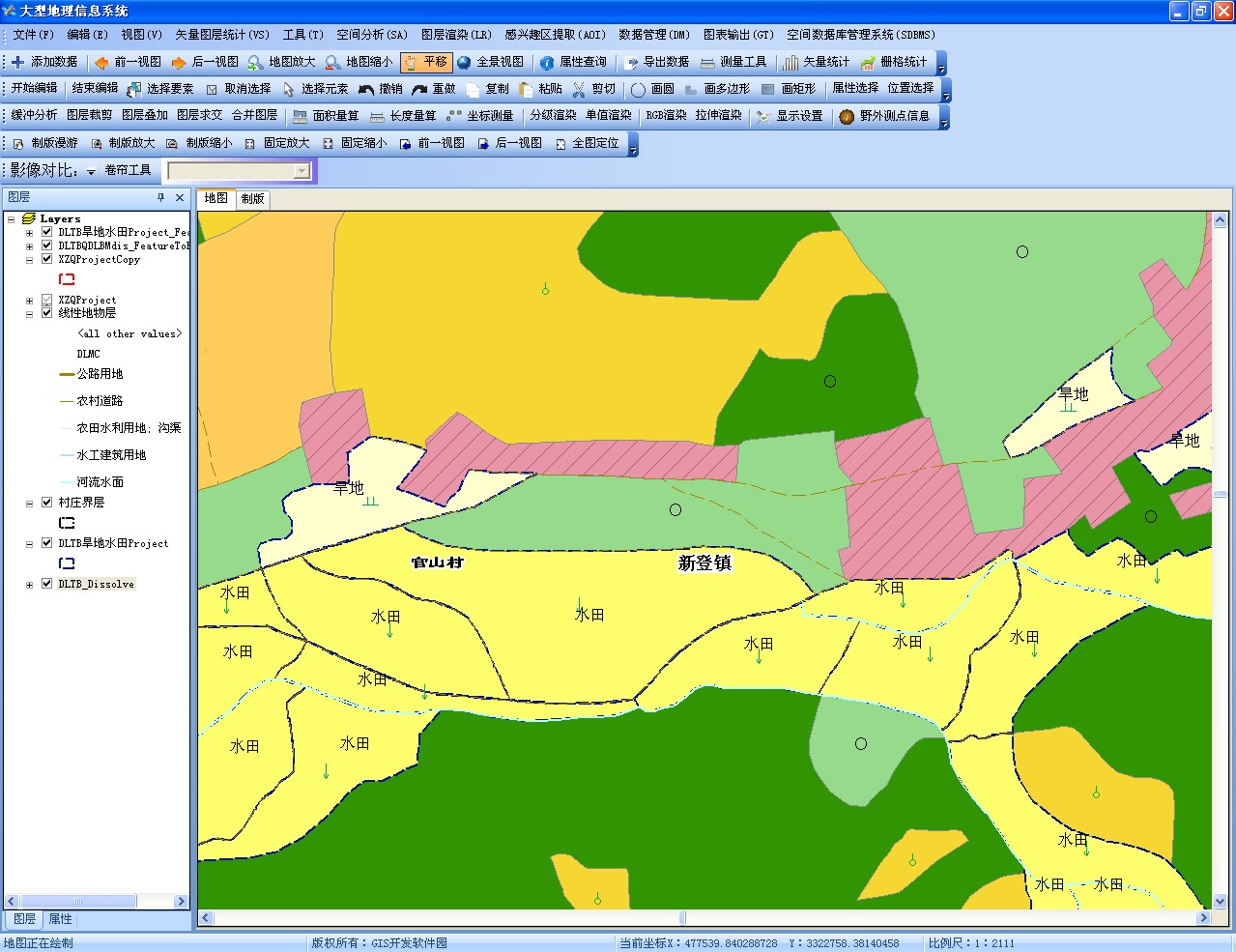Click the 剪切 cut toolbar item
This screenshot has width=1236, height=952.
click(603, 88)
